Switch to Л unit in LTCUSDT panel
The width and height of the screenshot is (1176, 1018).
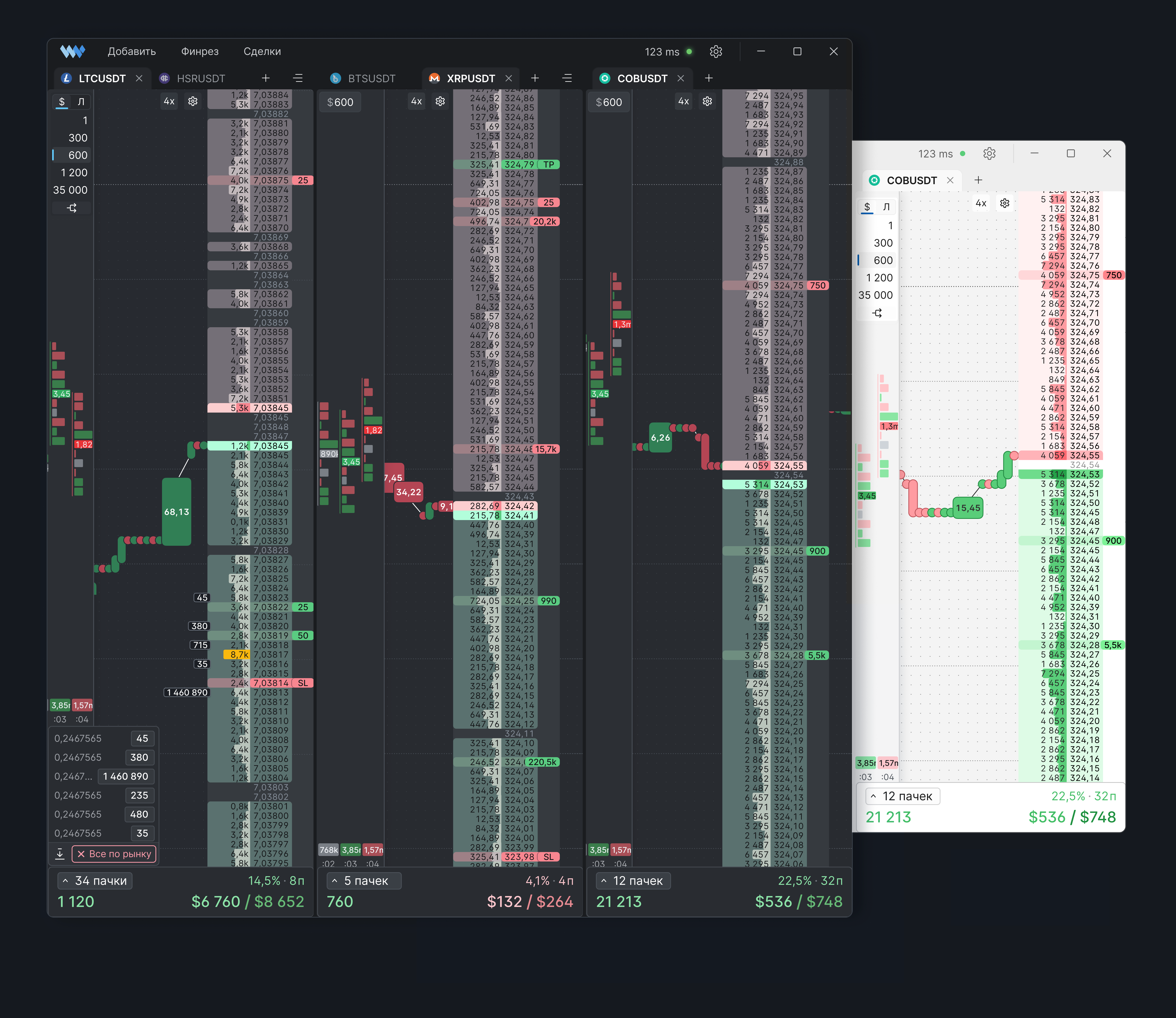(x=81, y=102)
